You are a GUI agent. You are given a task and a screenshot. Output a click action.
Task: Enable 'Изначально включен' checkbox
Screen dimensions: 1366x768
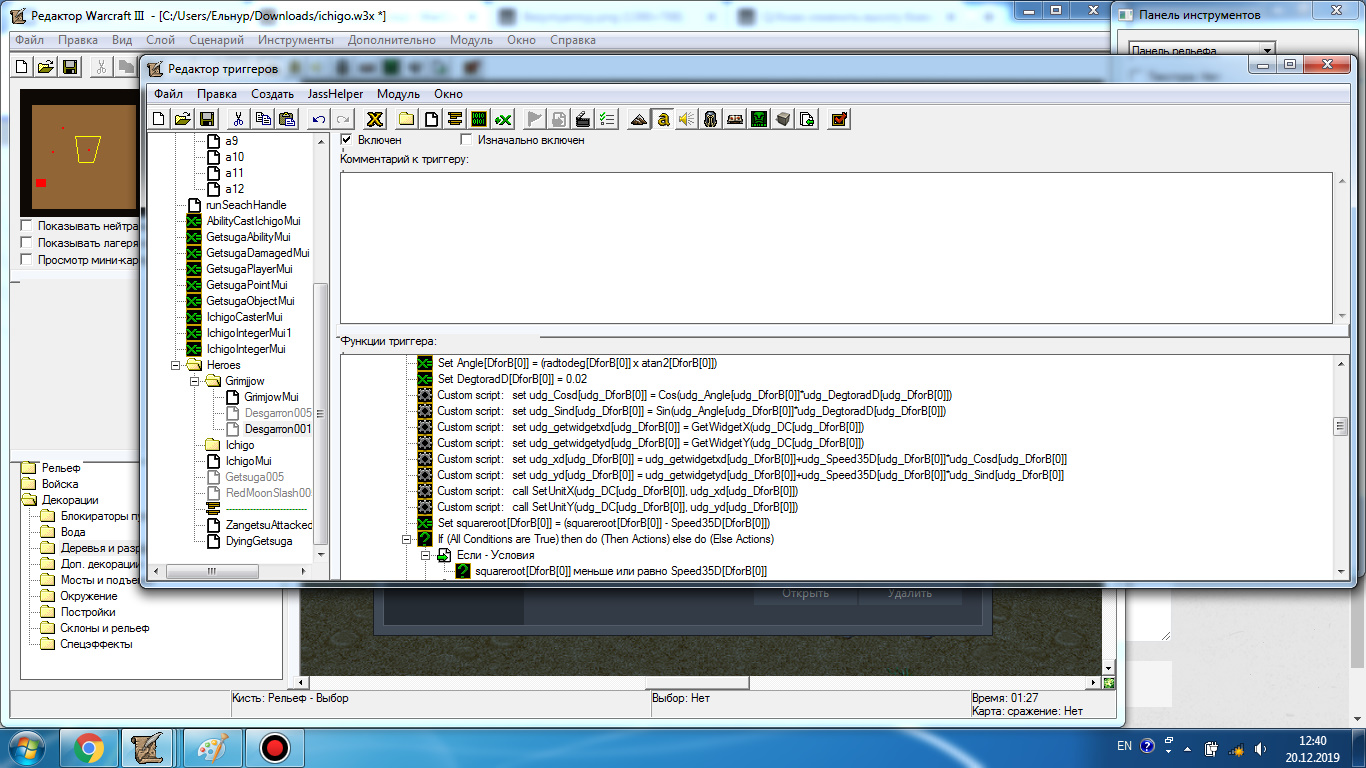click(466, 140)
